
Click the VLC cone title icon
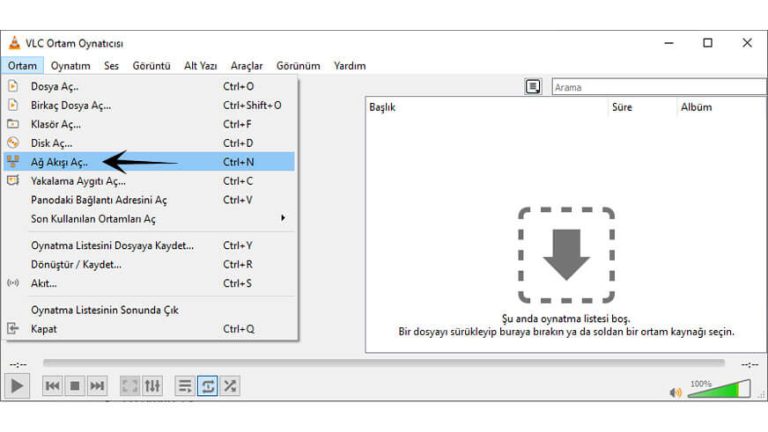tap(15, 43)
